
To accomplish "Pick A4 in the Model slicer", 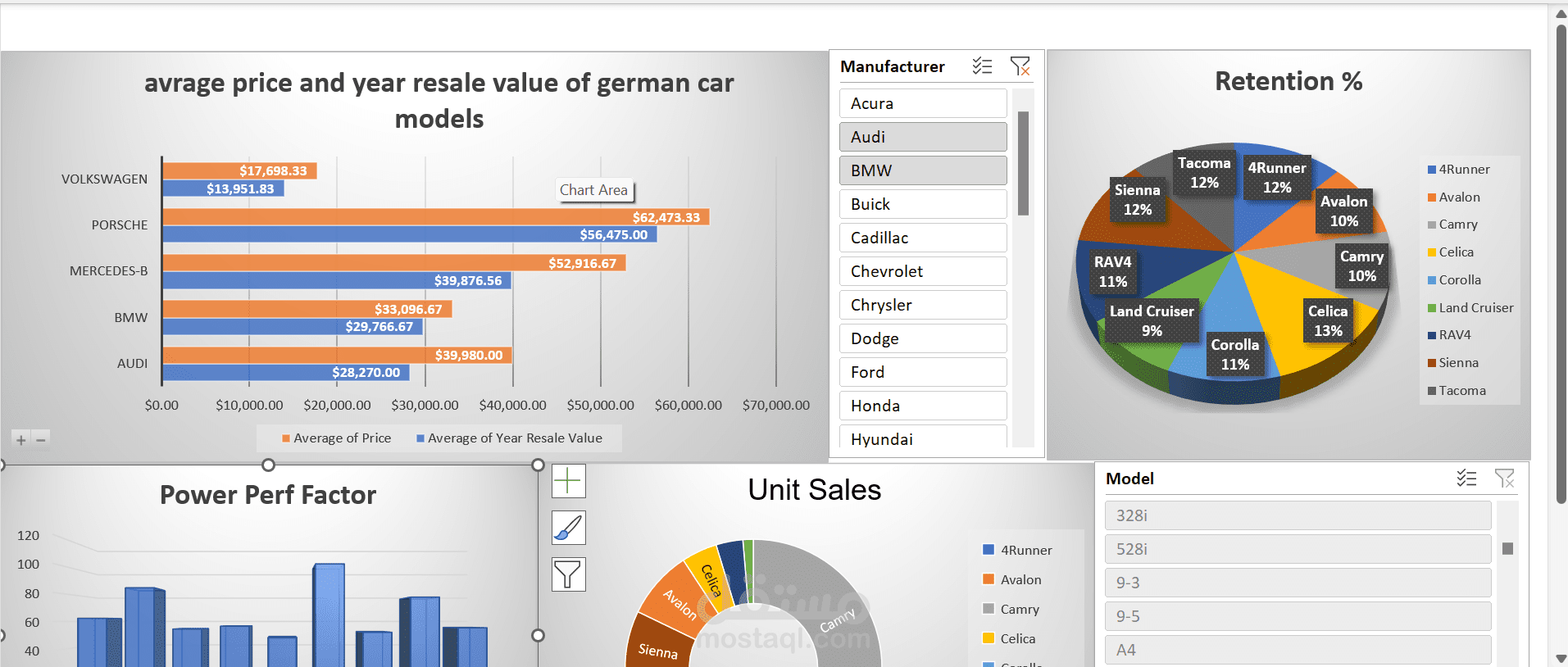I will [1298, 650].
